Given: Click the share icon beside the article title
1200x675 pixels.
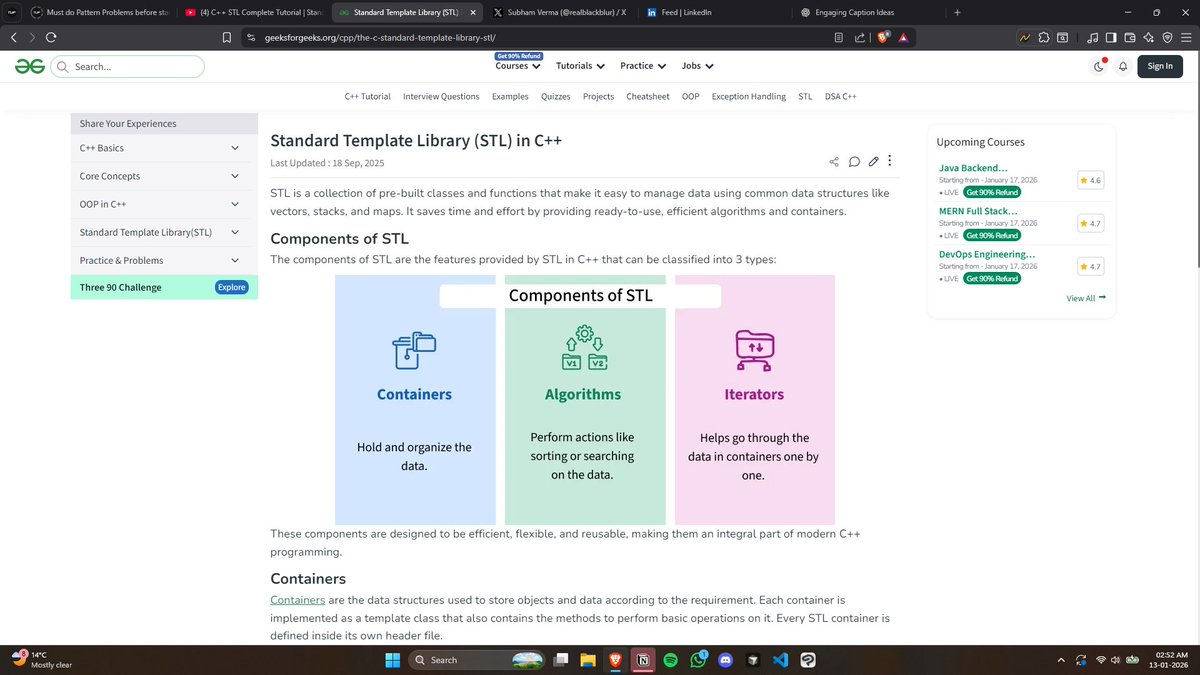Looking at the screenshot, I should 834,161.
